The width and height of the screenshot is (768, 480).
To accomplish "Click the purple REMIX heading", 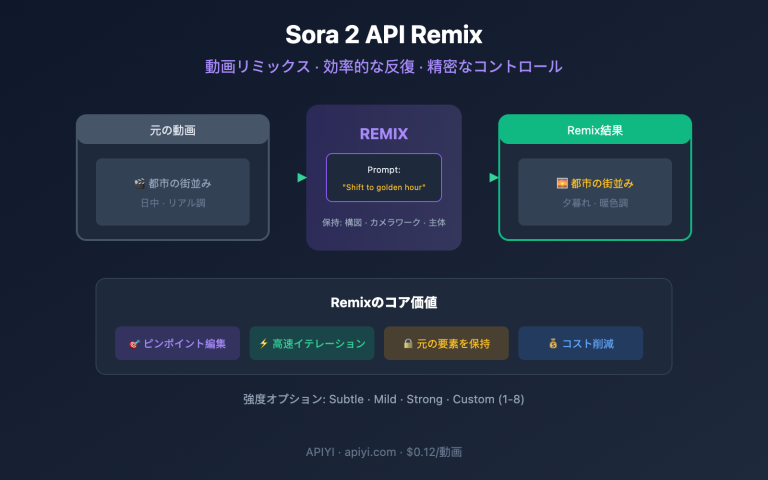I will (x=384, y=134).
